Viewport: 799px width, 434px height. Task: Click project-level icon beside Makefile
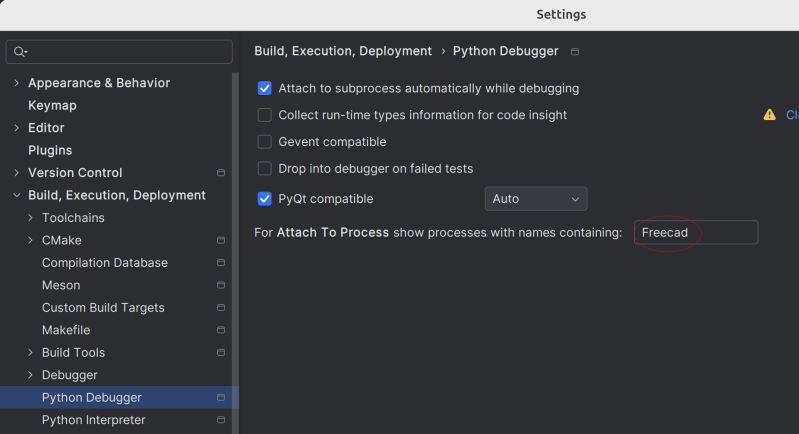click(221, 331)
